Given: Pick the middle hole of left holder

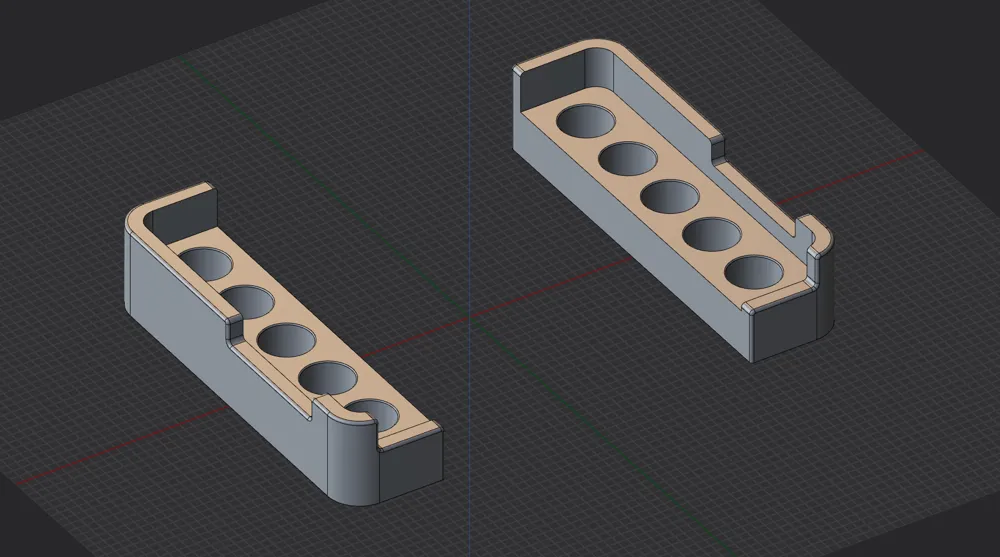Looking at the screenshot, I should 286,339.
